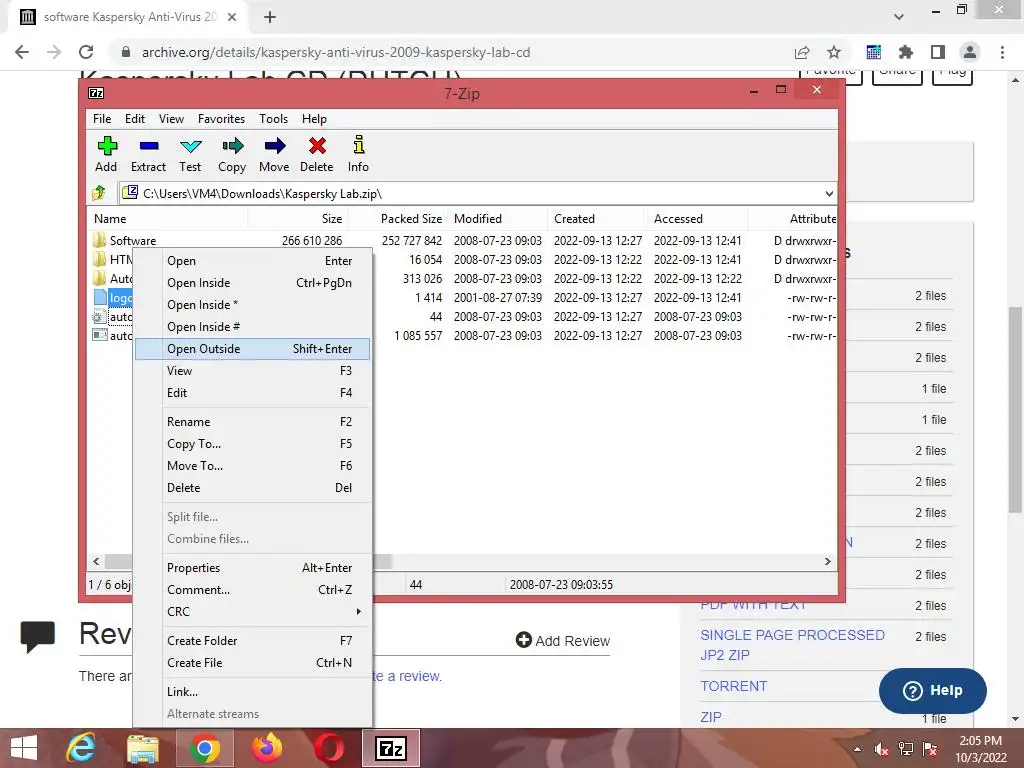Click the 7-Zip horizontal scrollbar left arrow
Image resolution: width=1024 pixels, height=768 pixels.
click(96, 562)
